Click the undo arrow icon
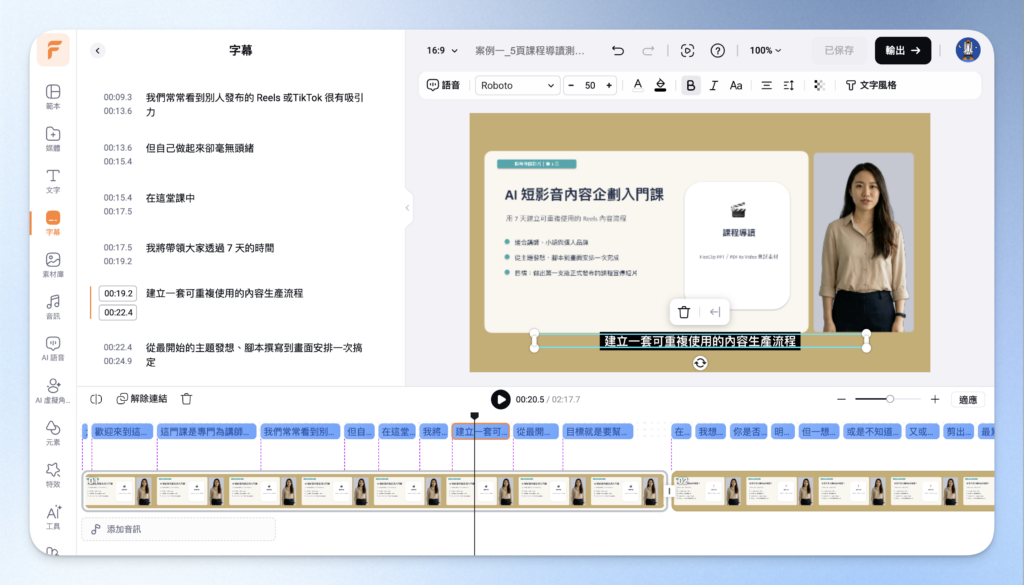 [x=618, y=50]
